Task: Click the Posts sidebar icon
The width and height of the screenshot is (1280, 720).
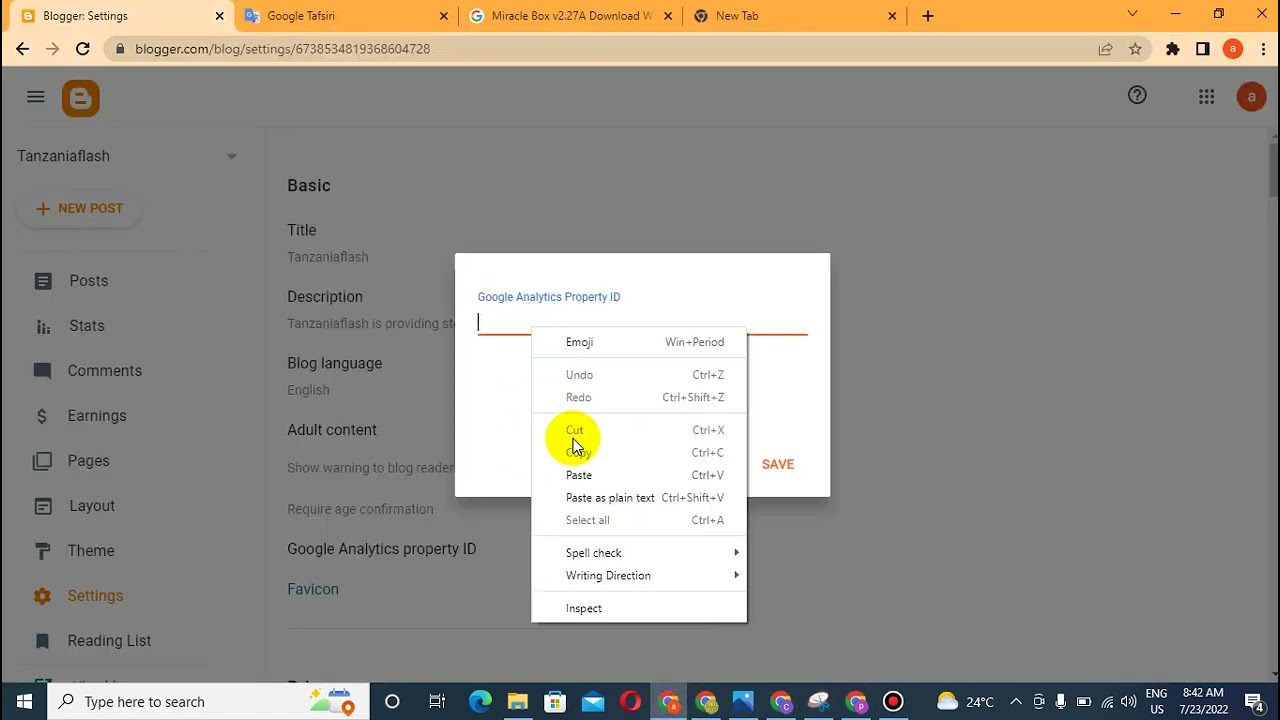Action: tap(43, 281)
